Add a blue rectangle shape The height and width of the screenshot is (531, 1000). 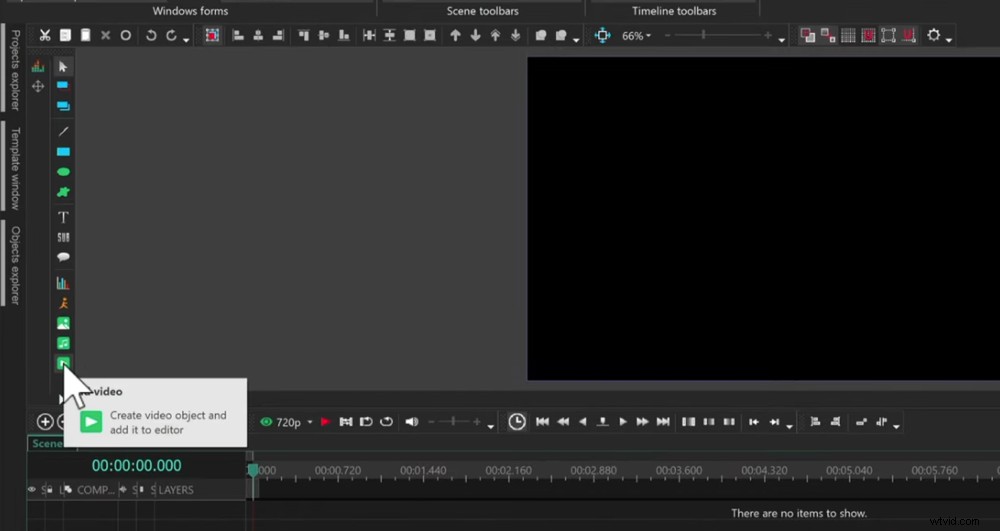63,152
